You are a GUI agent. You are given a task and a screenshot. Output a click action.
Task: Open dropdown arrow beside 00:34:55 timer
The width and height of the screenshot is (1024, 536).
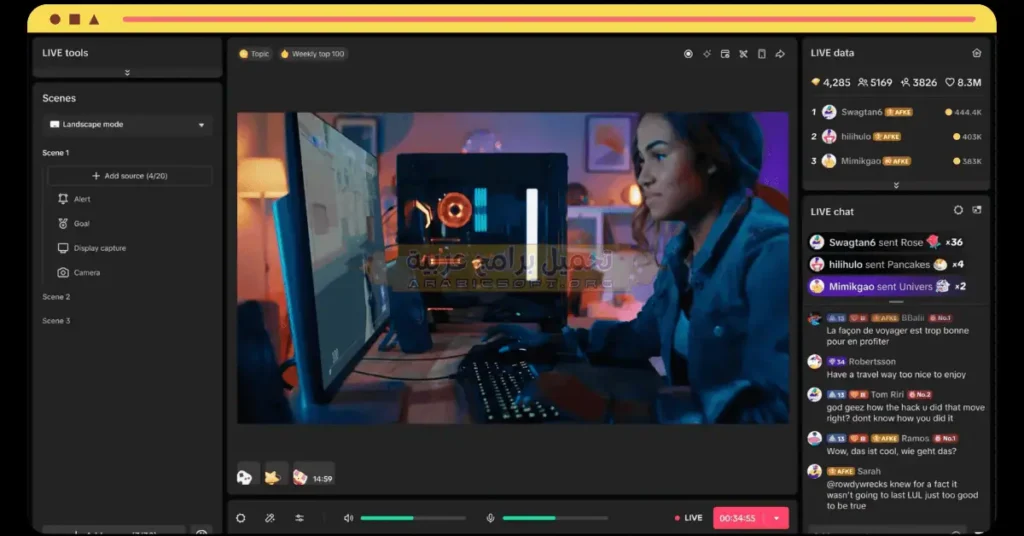[x=776, y=518]
